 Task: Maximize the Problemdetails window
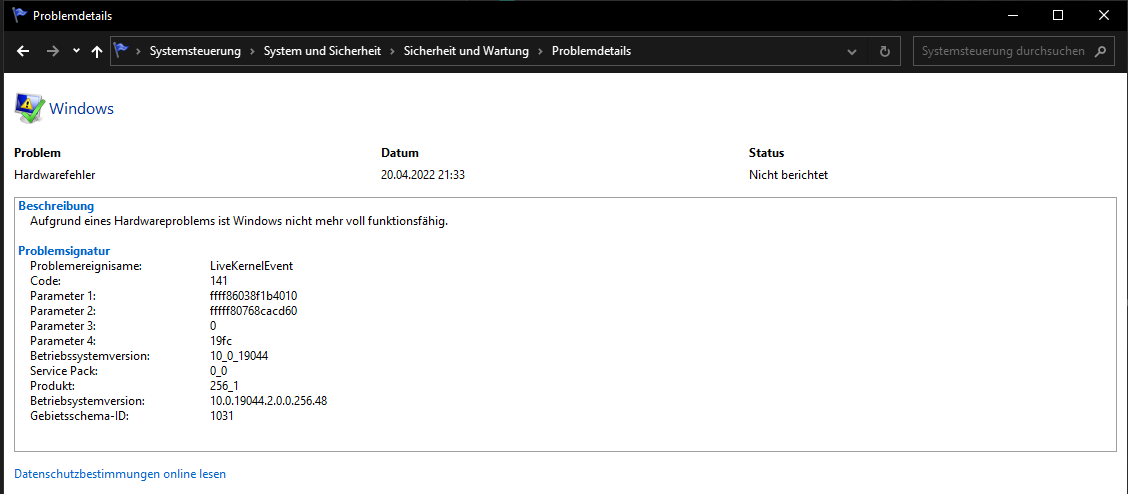[1058, 15]
